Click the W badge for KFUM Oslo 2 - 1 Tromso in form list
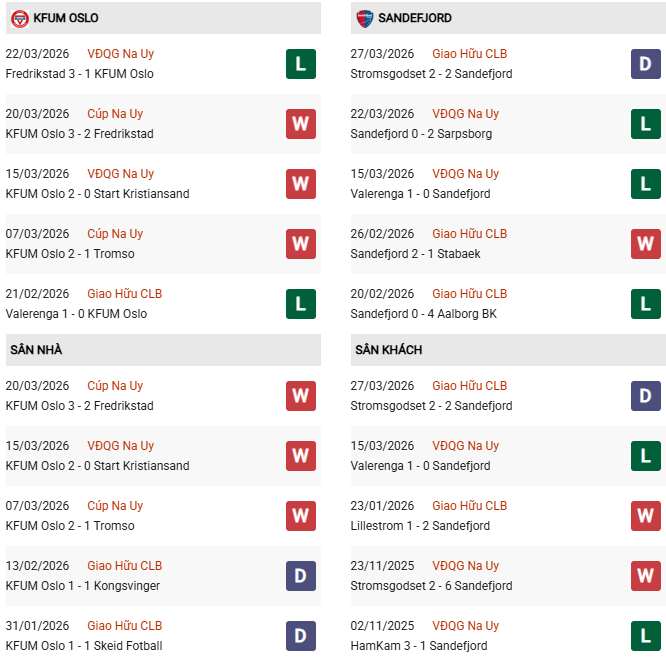This screenshot has height=660, width=666. click(301, 243)
